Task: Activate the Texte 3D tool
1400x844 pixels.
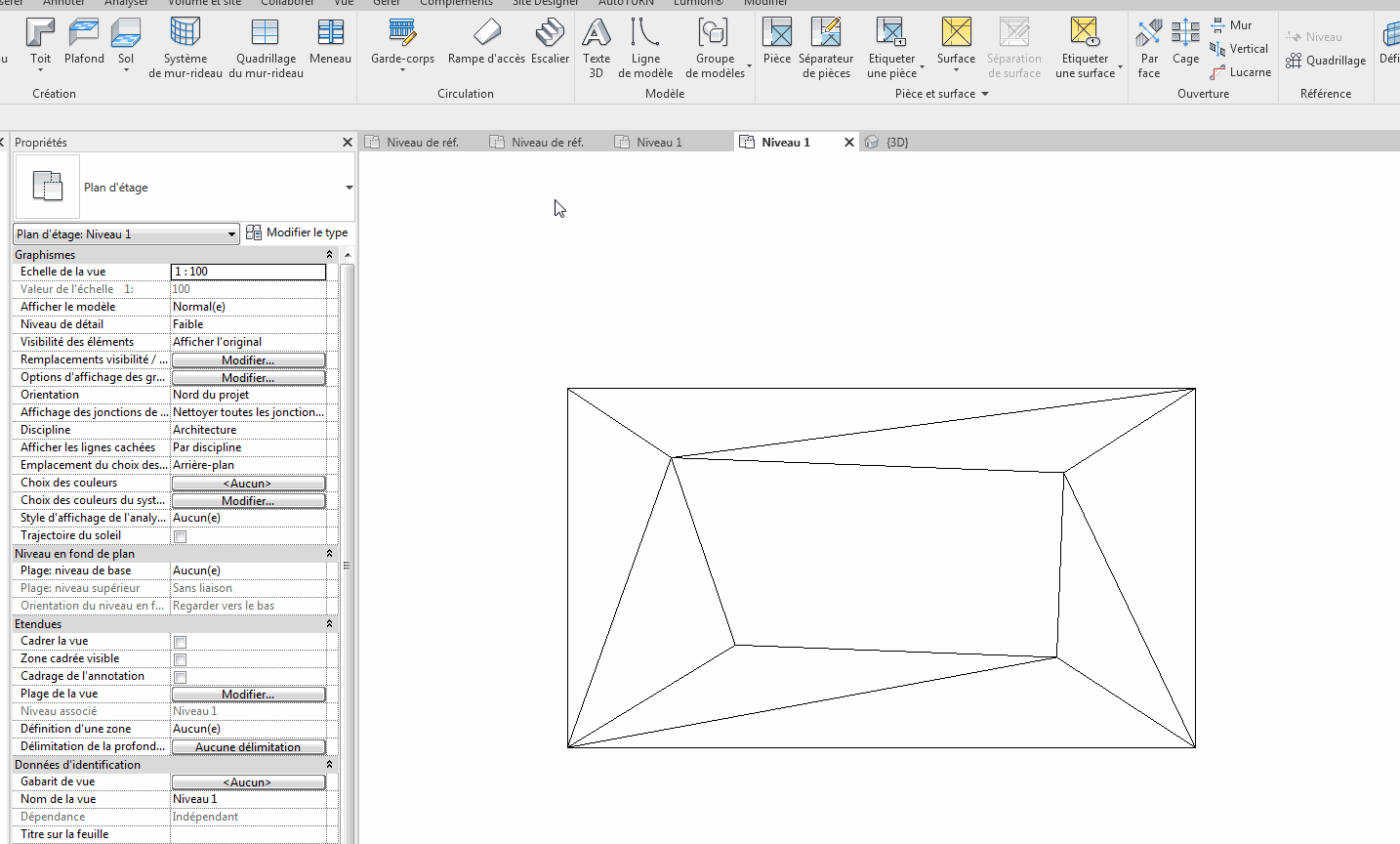Action: coord(596,47)
